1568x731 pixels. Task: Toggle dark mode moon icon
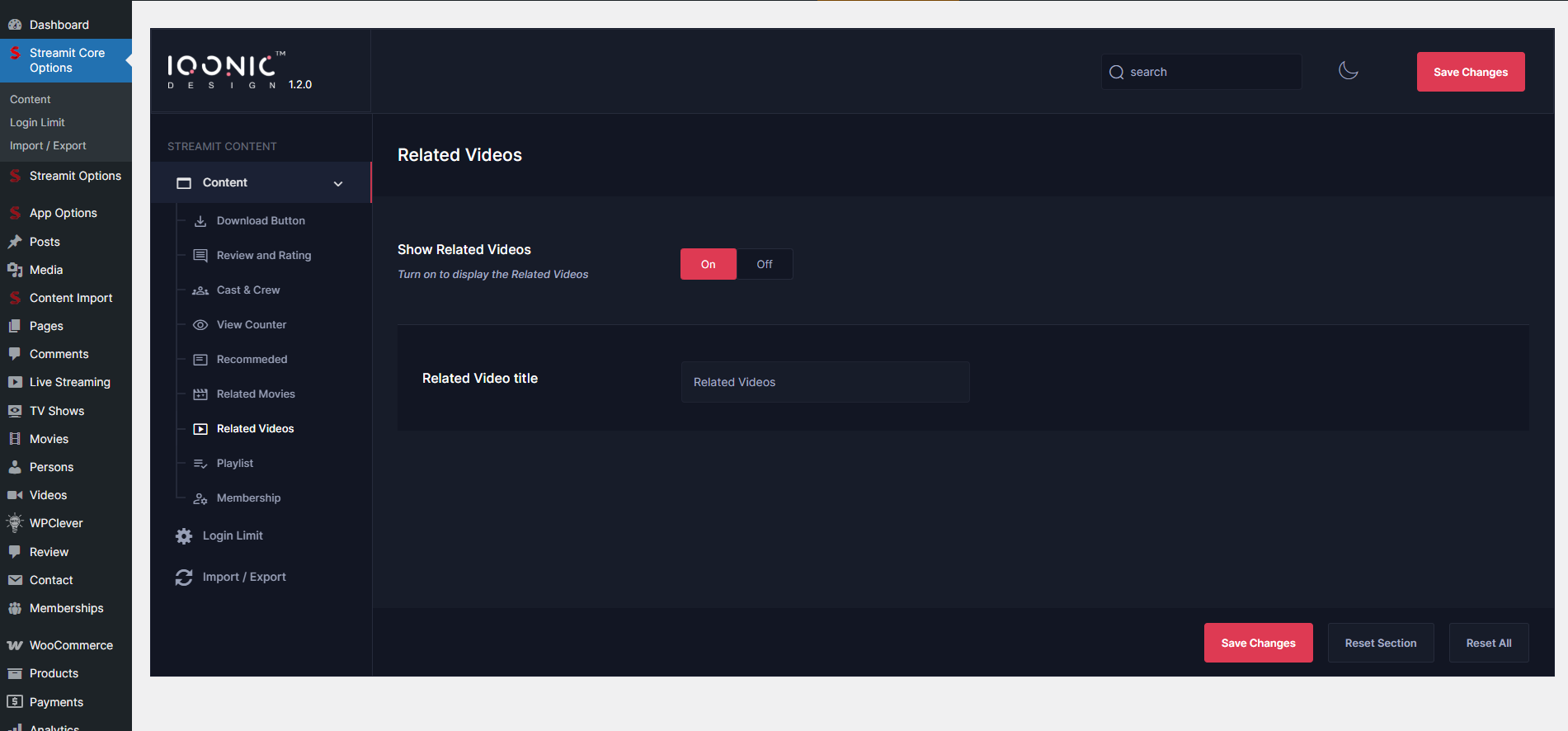1348,71
